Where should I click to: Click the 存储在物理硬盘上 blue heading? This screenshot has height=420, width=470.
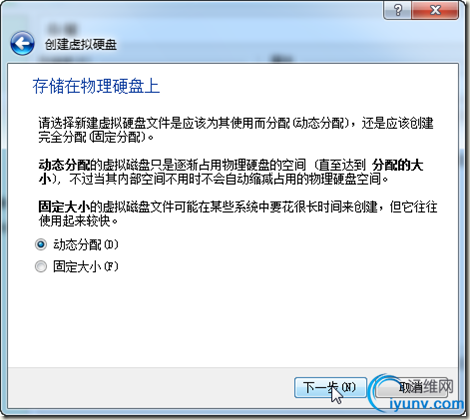96,86
